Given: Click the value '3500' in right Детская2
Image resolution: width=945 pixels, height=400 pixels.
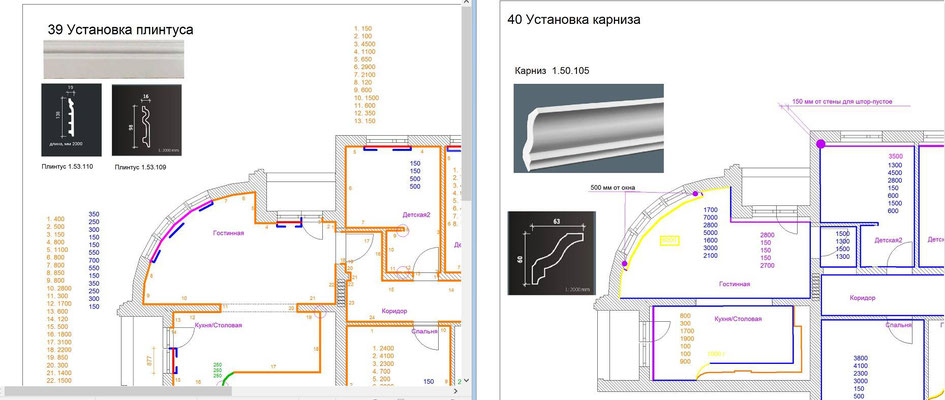Looking at the screenshot, I should click(x=896, y=157).
